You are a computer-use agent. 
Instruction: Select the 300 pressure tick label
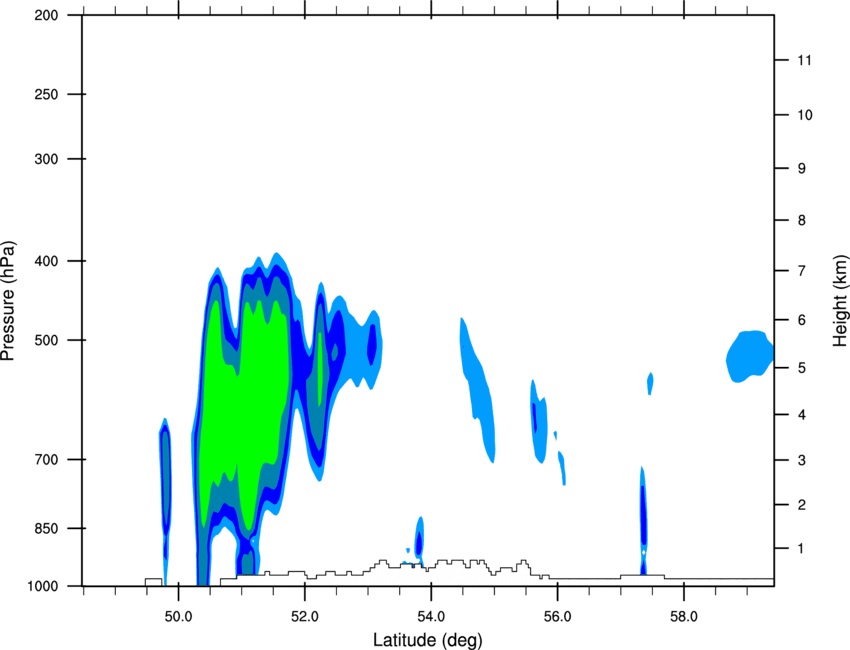(46, 159)
